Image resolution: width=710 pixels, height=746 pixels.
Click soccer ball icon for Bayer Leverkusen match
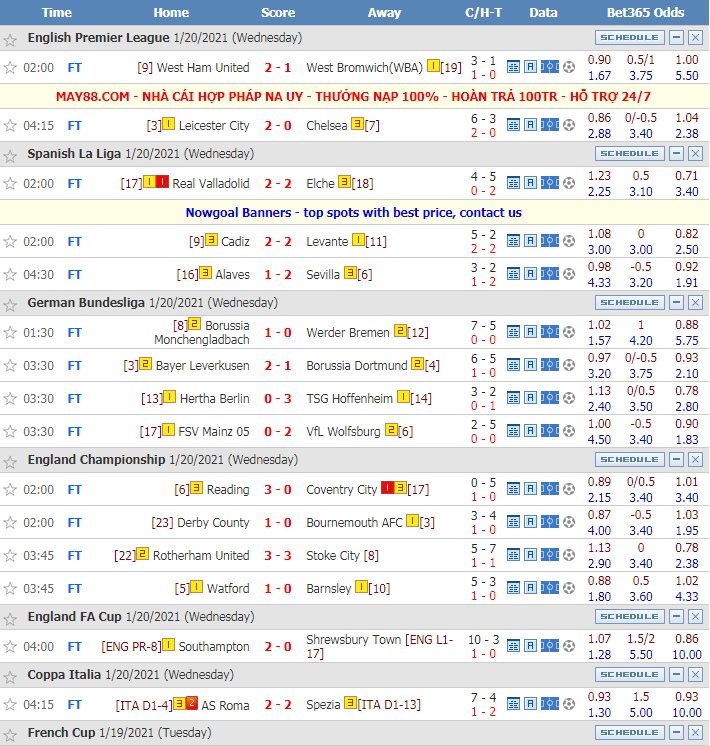tap(569, 365)
